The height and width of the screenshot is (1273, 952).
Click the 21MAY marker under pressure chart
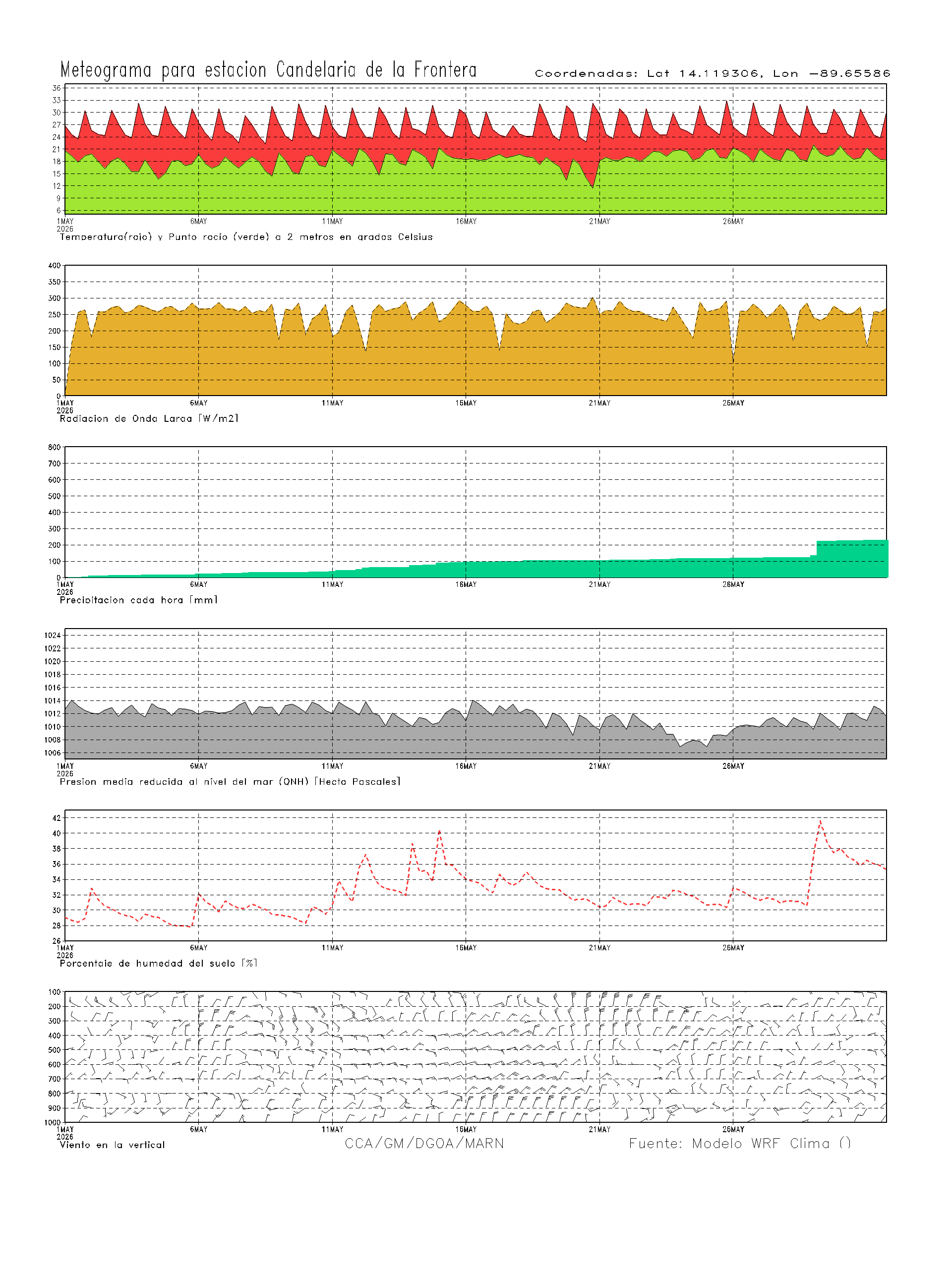point(599,766)
